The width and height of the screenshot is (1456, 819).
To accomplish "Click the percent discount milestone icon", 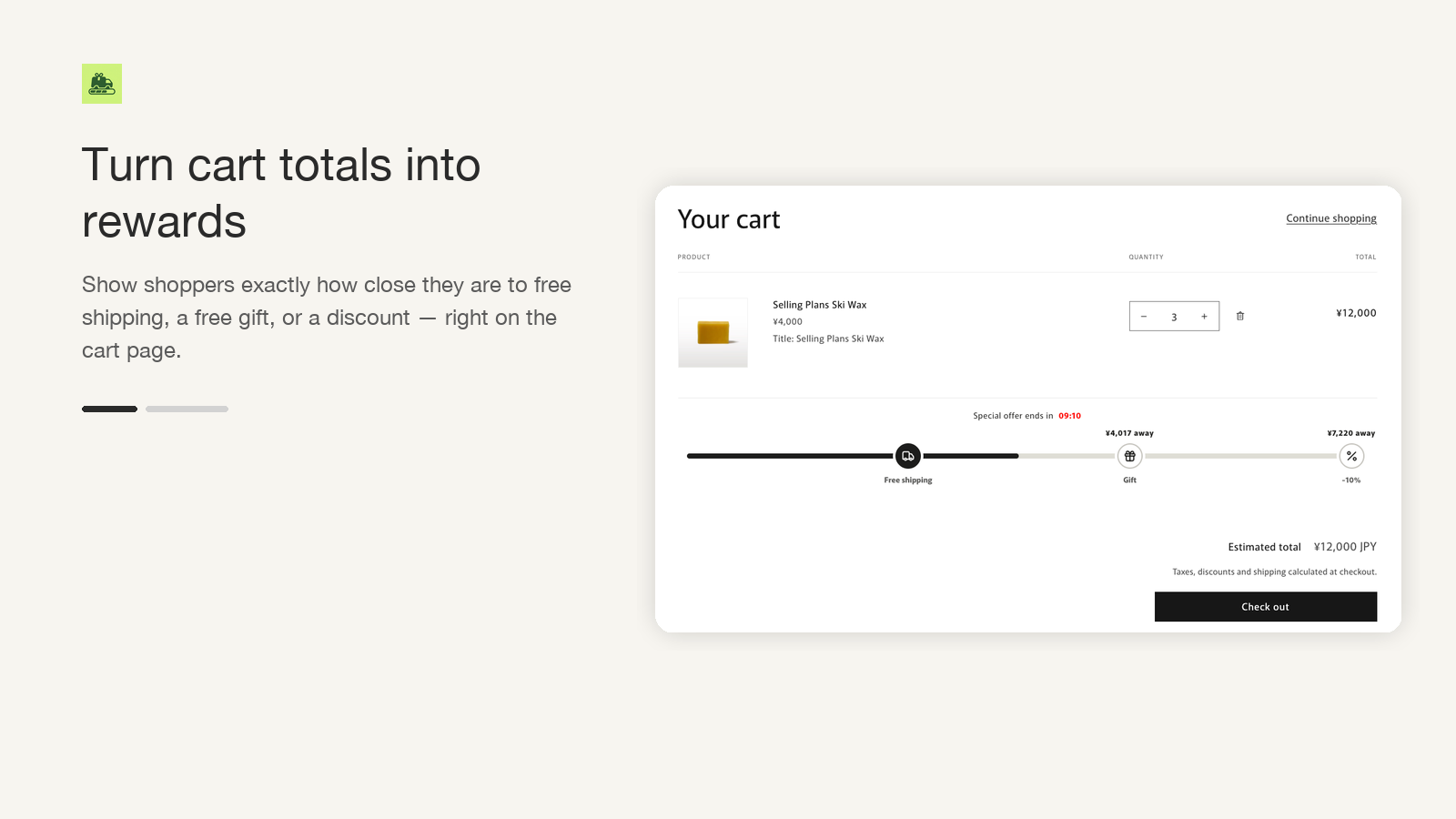I will pyautogui.click(x=1351, y=456).
